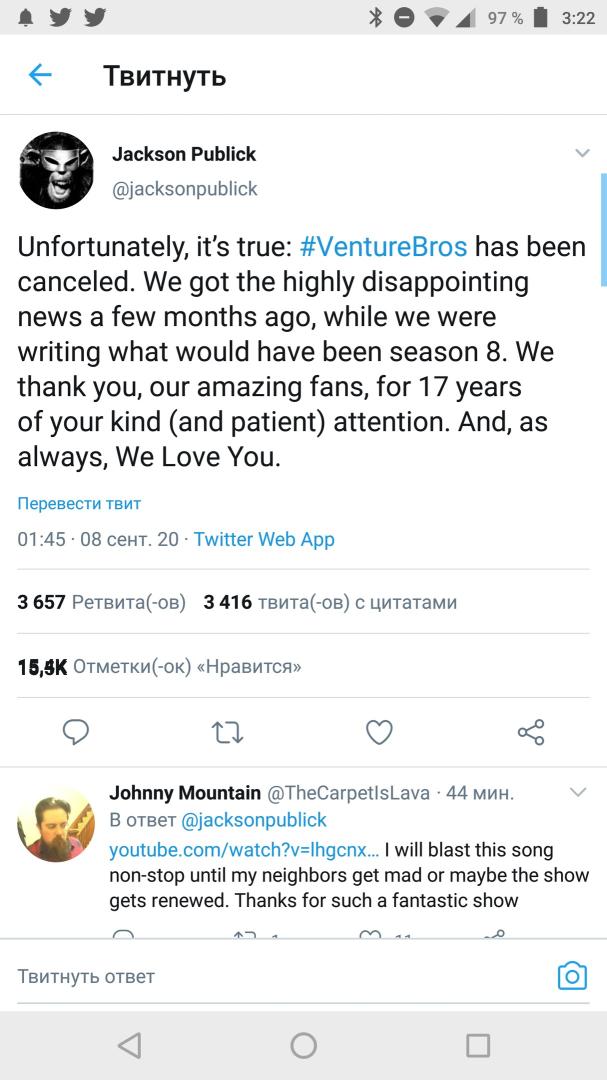Like the tweet with heart icon

(x=379, y=733)
